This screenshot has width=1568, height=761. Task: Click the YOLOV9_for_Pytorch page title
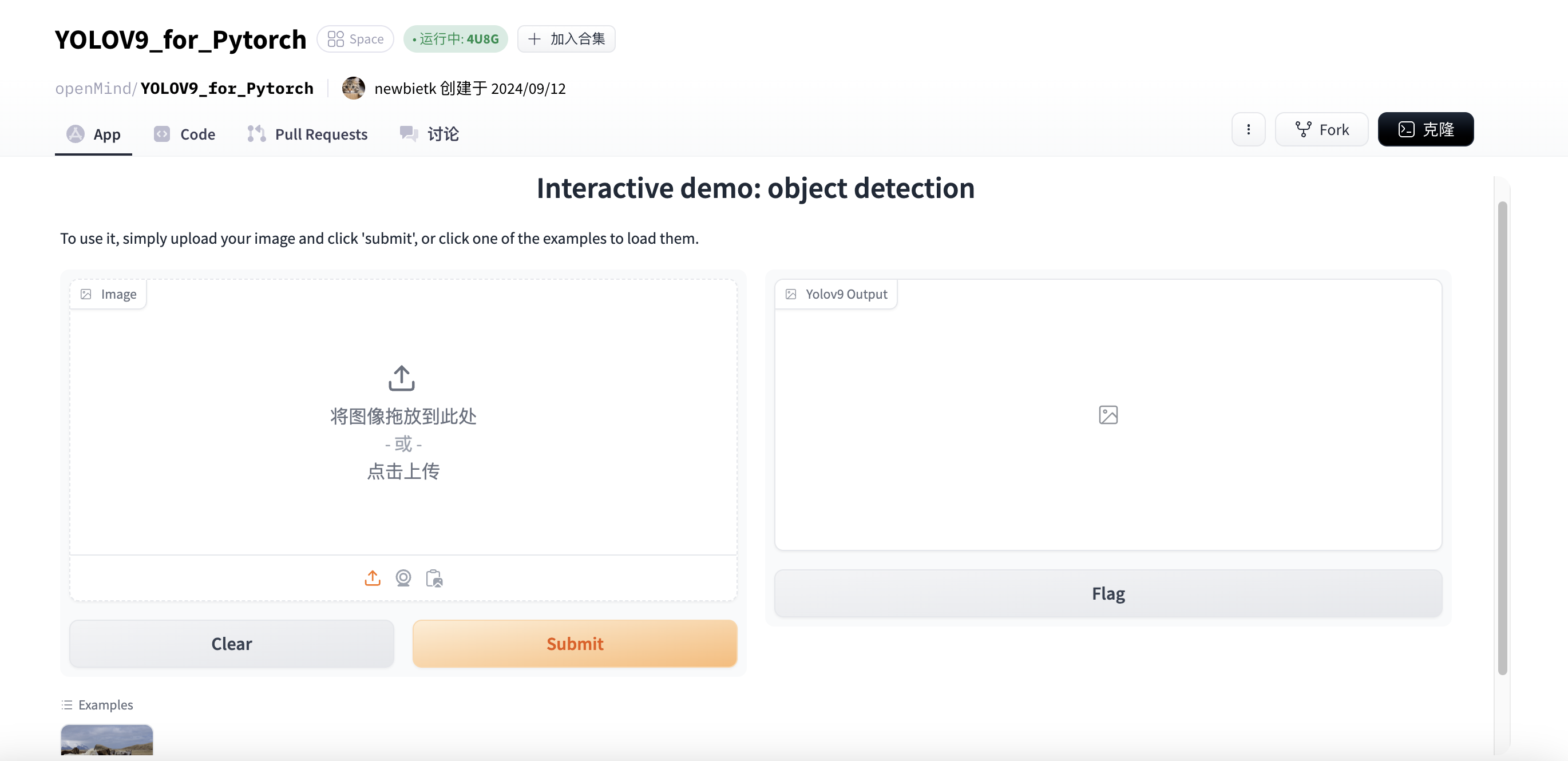tap(180, 39)
